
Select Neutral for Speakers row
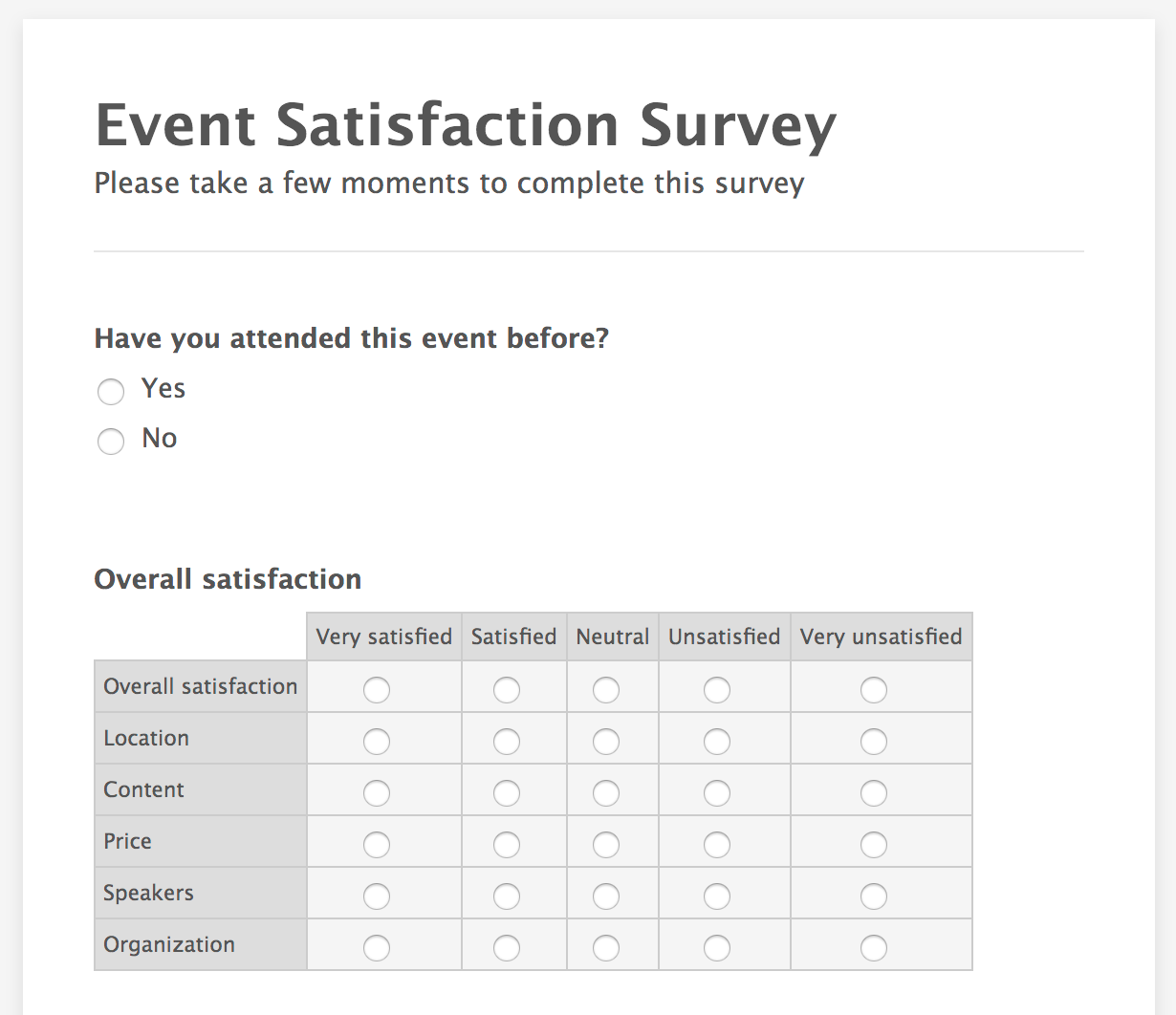point(606,896)
